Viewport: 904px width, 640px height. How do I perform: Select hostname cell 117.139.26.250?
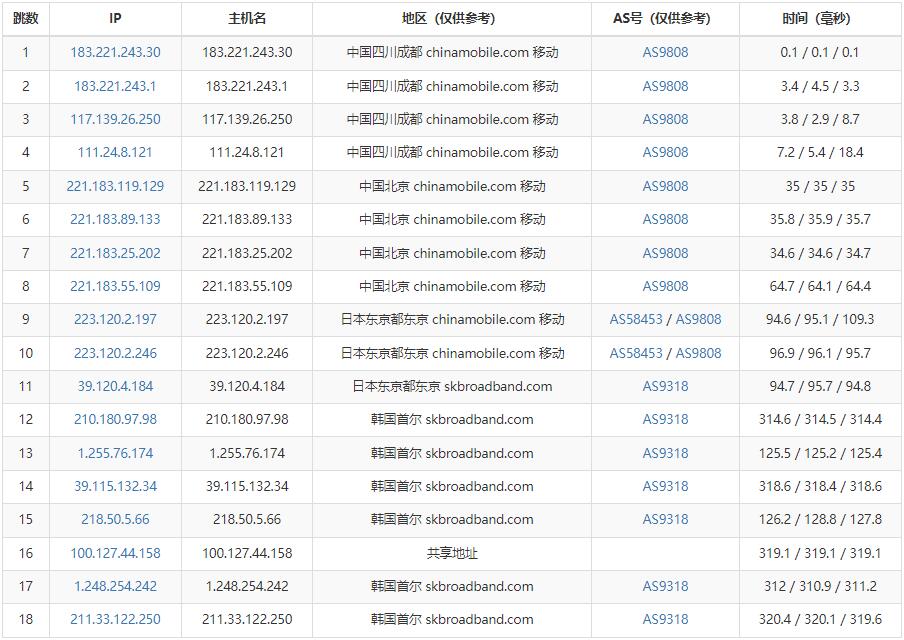247,119
